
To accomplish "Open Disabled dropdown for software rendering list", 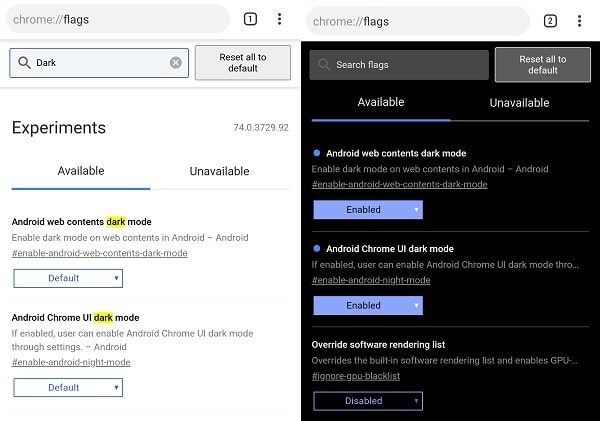I will pyautogui.click(x=368, y=401).
